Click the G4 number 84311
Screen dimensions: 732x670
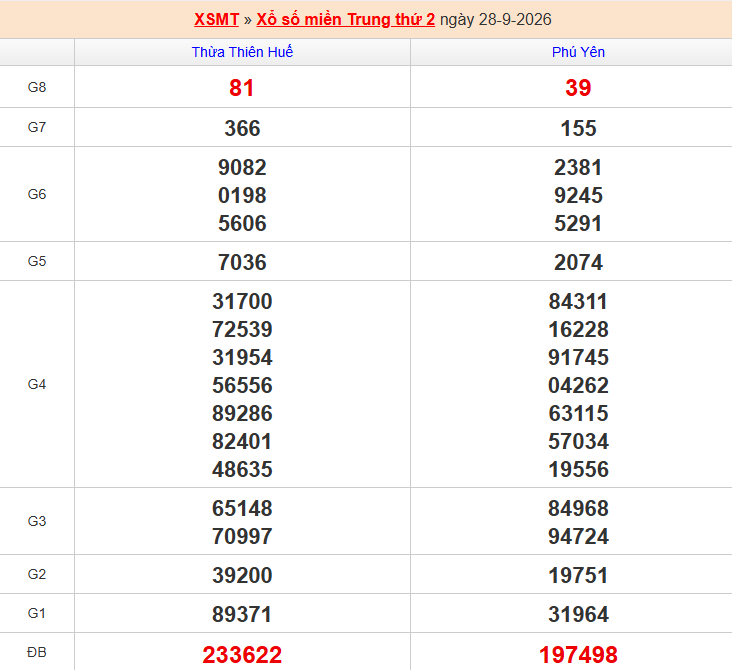click(578, 302)
